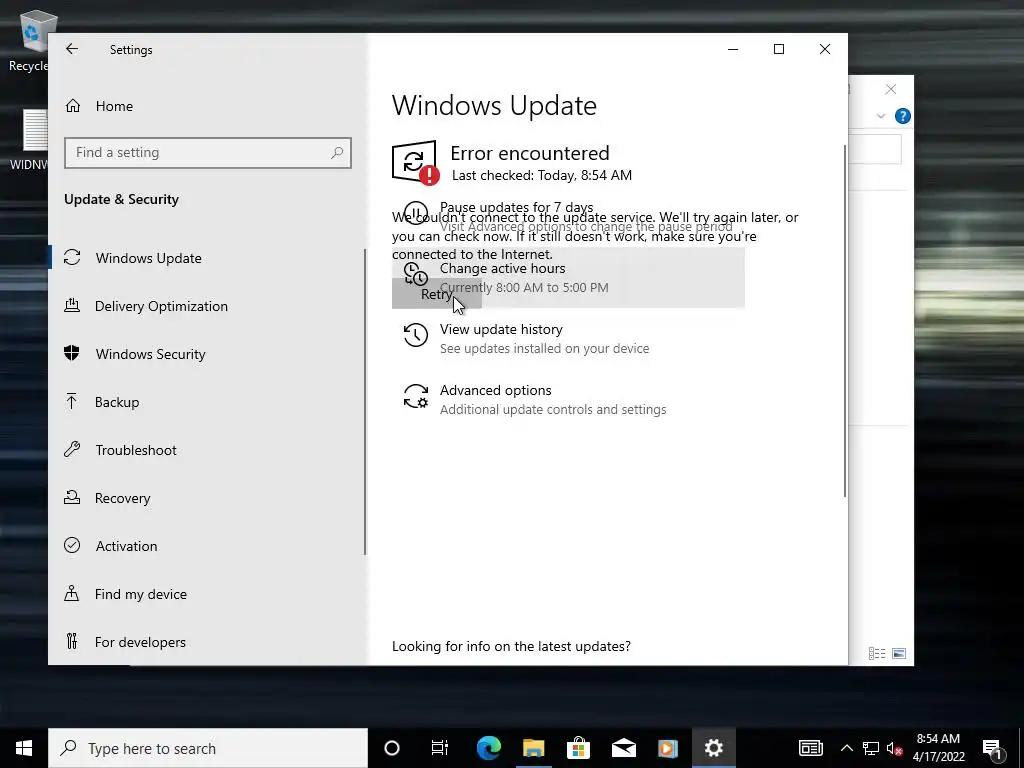
Task: Open Find my device settings
Action: 140,594
